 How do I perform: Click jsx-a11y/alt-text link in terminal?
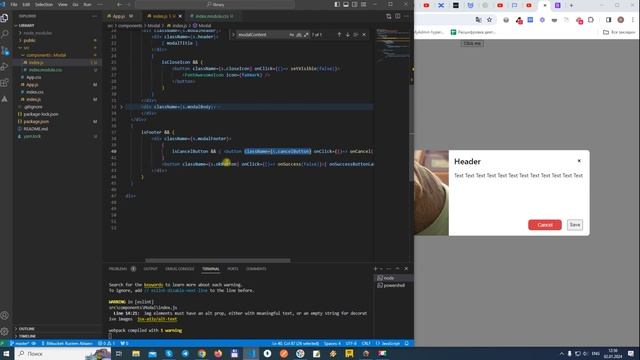(157, 319)
